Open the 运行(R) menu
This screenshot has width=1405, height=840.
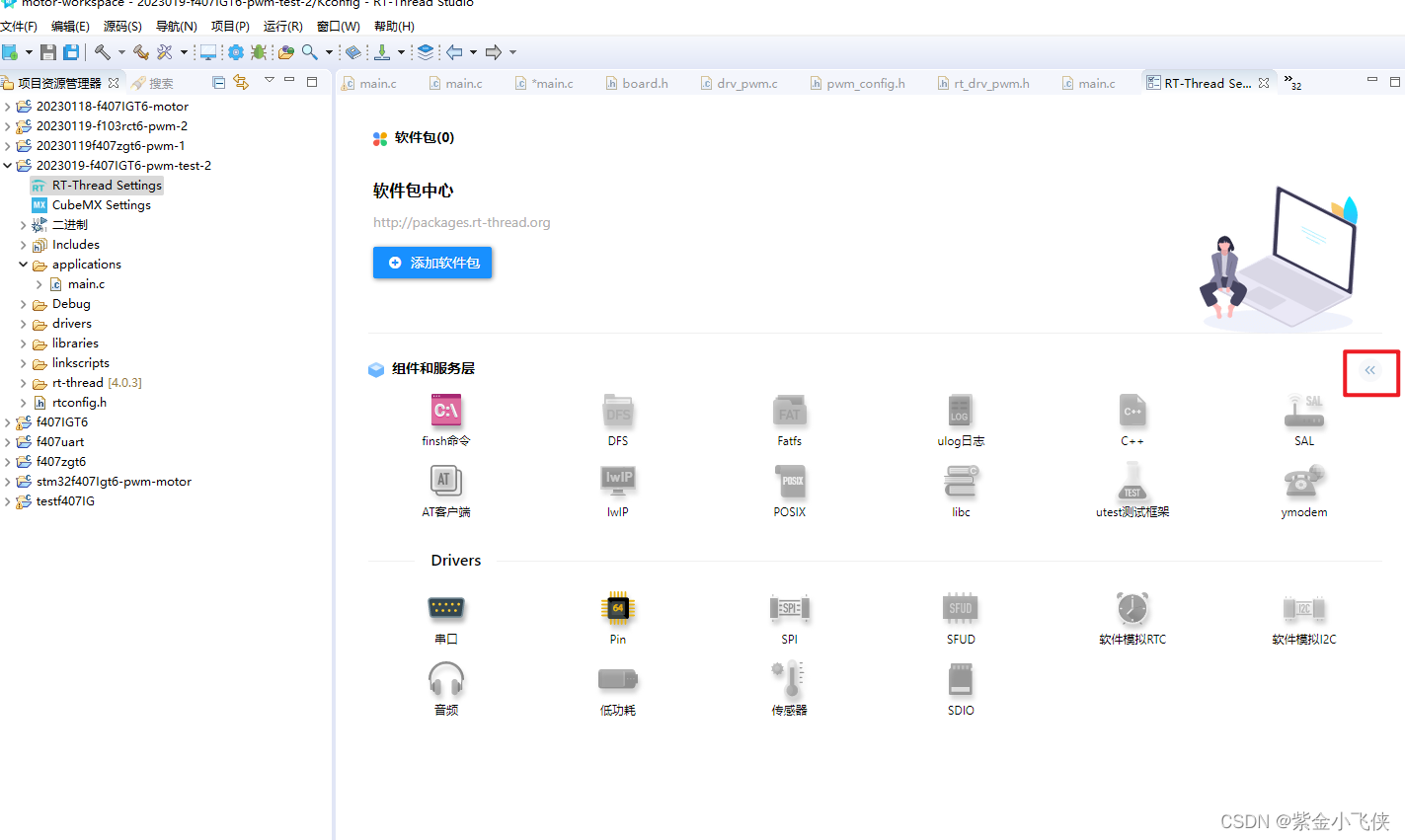tap(283, 27)
